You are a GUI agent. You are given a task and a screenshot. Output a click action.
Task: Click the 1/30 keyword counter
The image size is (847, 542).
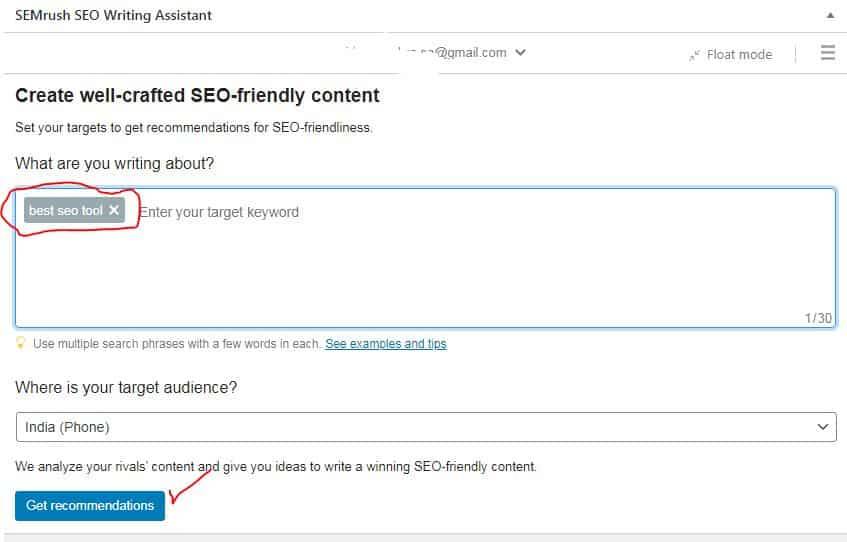818,318
